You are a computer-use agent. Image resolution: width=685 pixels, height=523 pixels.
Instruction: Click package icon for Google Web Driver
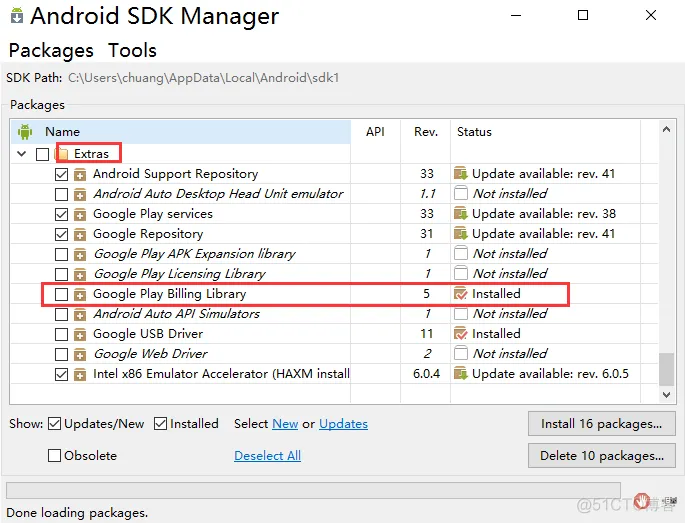80,354
